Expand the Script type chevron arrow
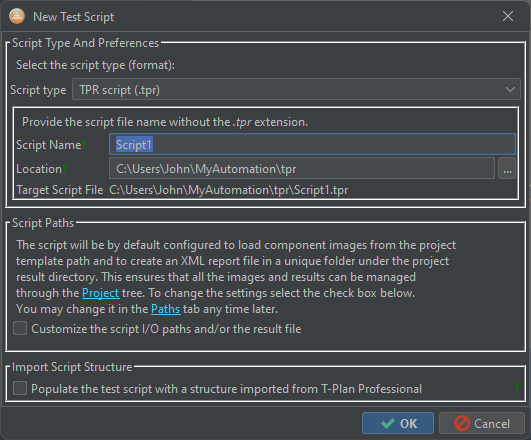This screenshot has width=531, height=440. pos(510,90)
